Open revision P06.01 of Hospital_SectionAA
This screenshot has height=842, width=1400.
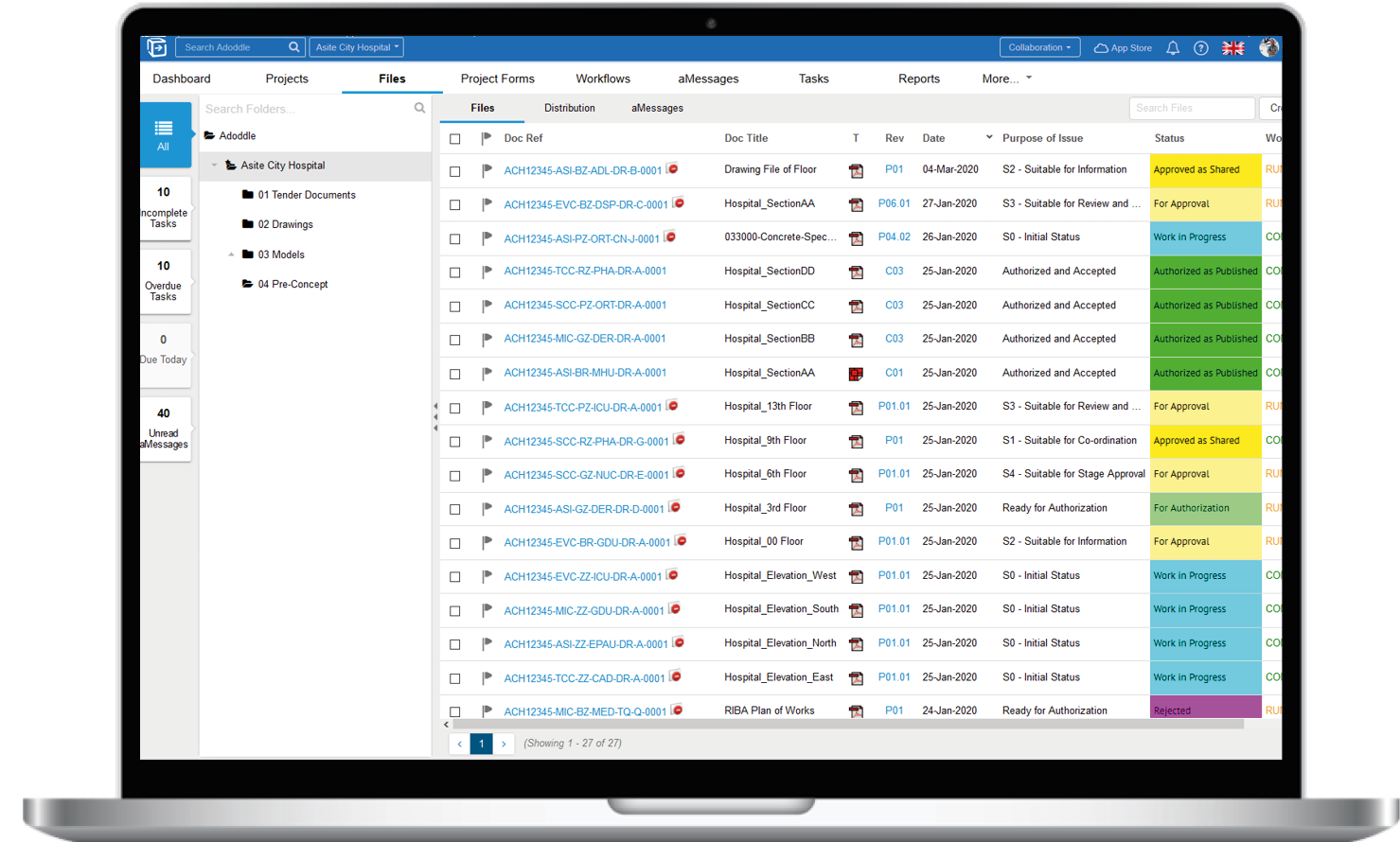pyautogui.click(x=895, y=203)
